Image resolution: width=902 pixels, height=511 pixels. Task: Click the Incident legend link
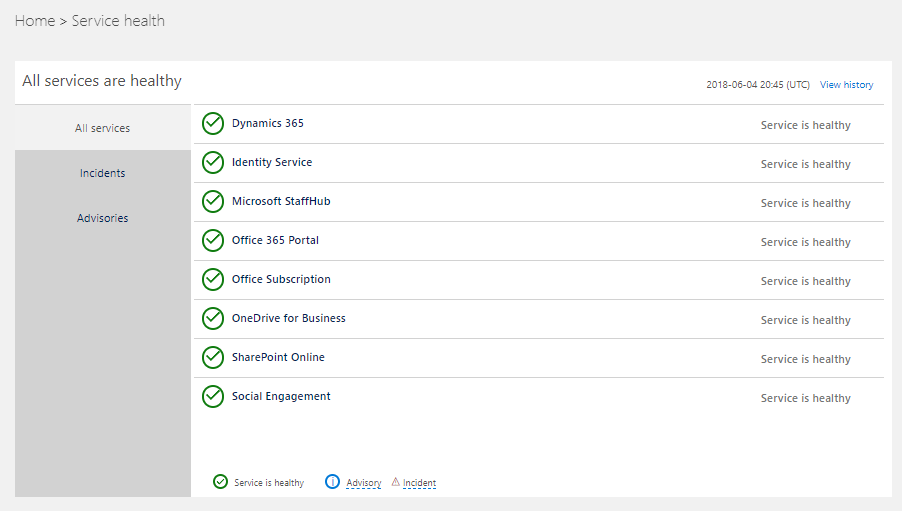[x=419, y=483]
